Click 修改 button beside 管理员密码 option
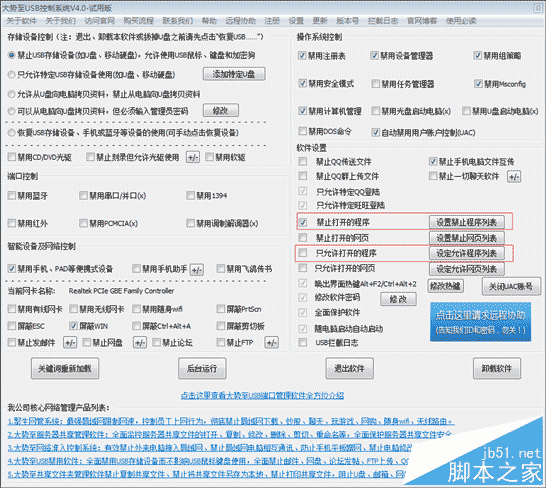The width and height of the screenshot is (546, 488). tap(221, 111)
